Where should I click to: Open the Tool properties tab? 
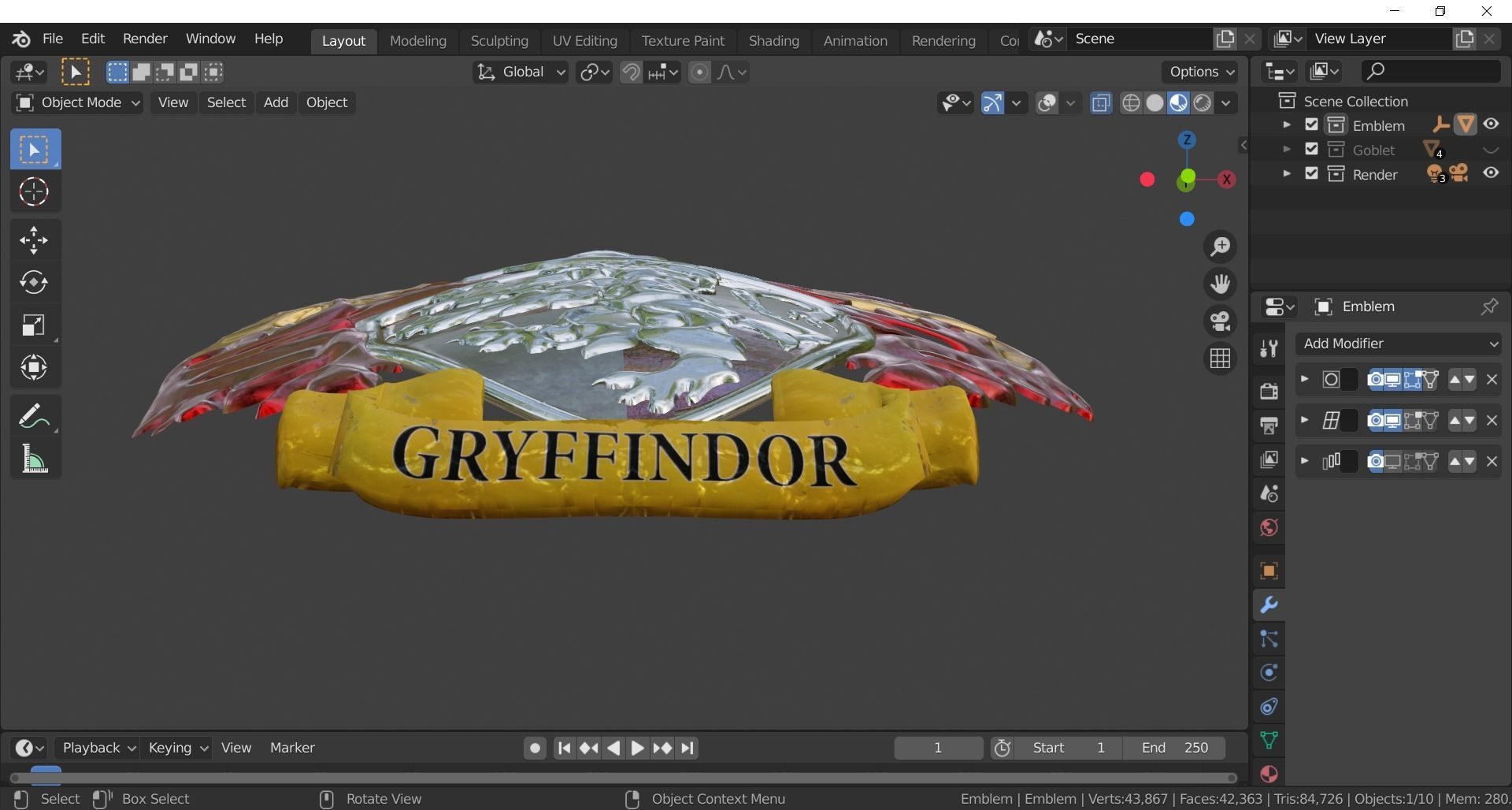tap(1268, 349)
